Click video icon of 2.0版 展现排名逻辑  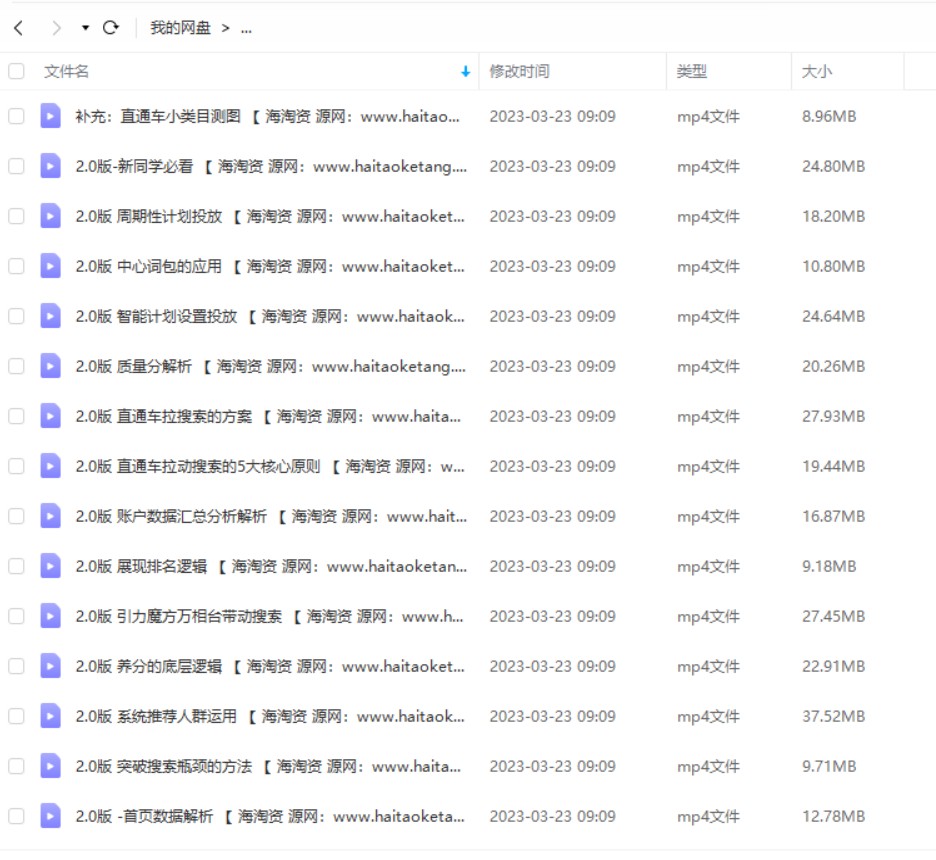click(x=50, y=566)
